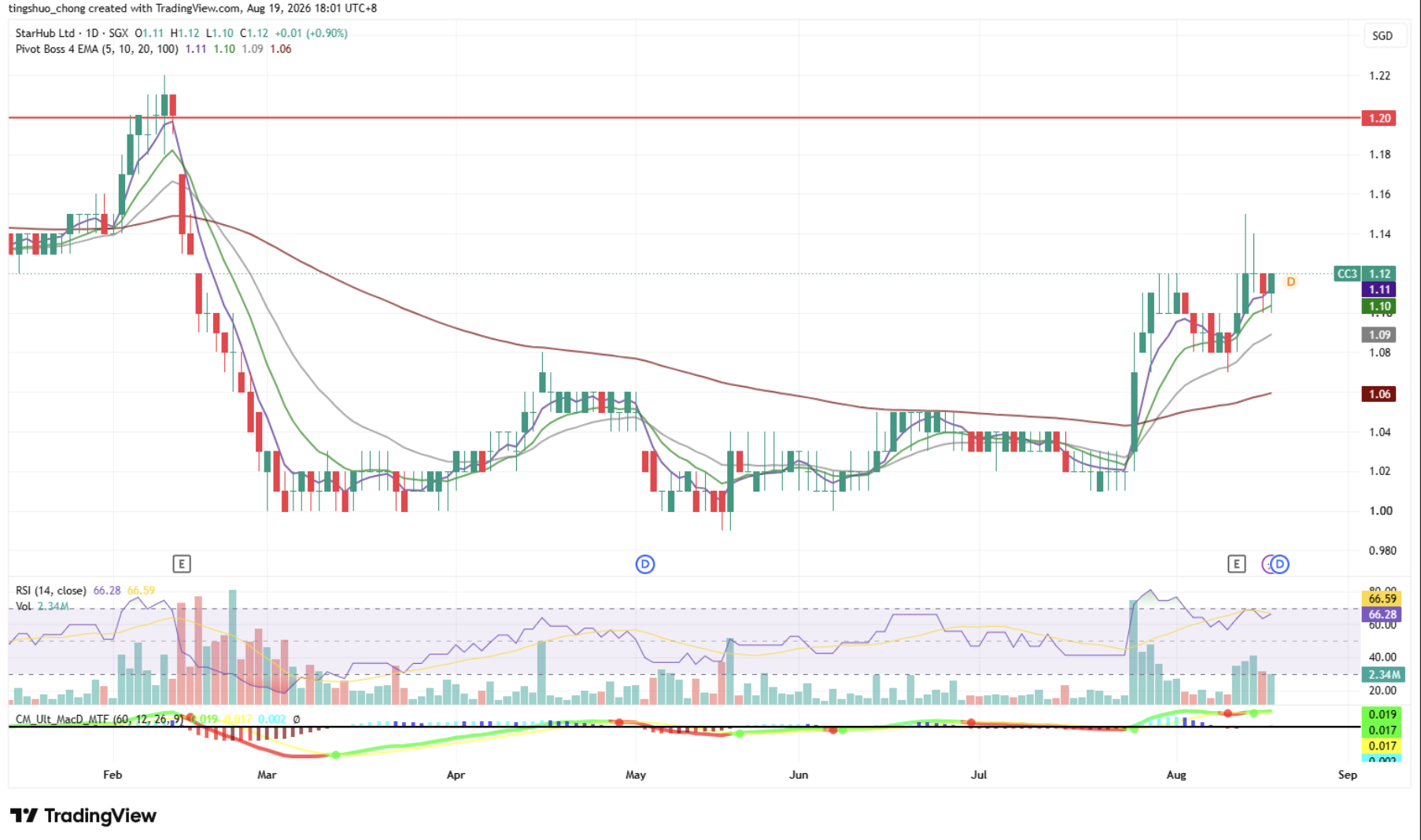Click the orange D marker beside the last candle

(x=1290, y=282)
